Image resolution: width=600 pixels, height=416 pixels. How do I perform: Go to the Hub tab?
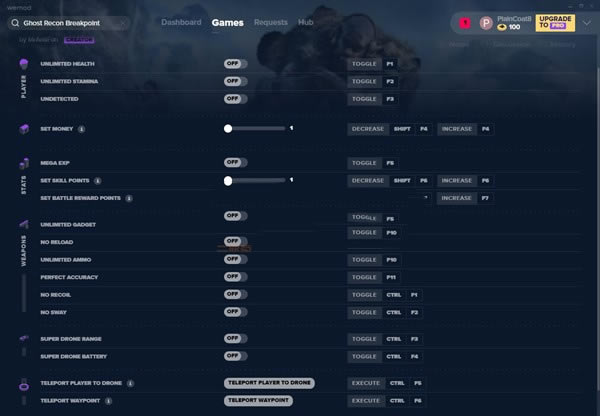coord(306,22)
